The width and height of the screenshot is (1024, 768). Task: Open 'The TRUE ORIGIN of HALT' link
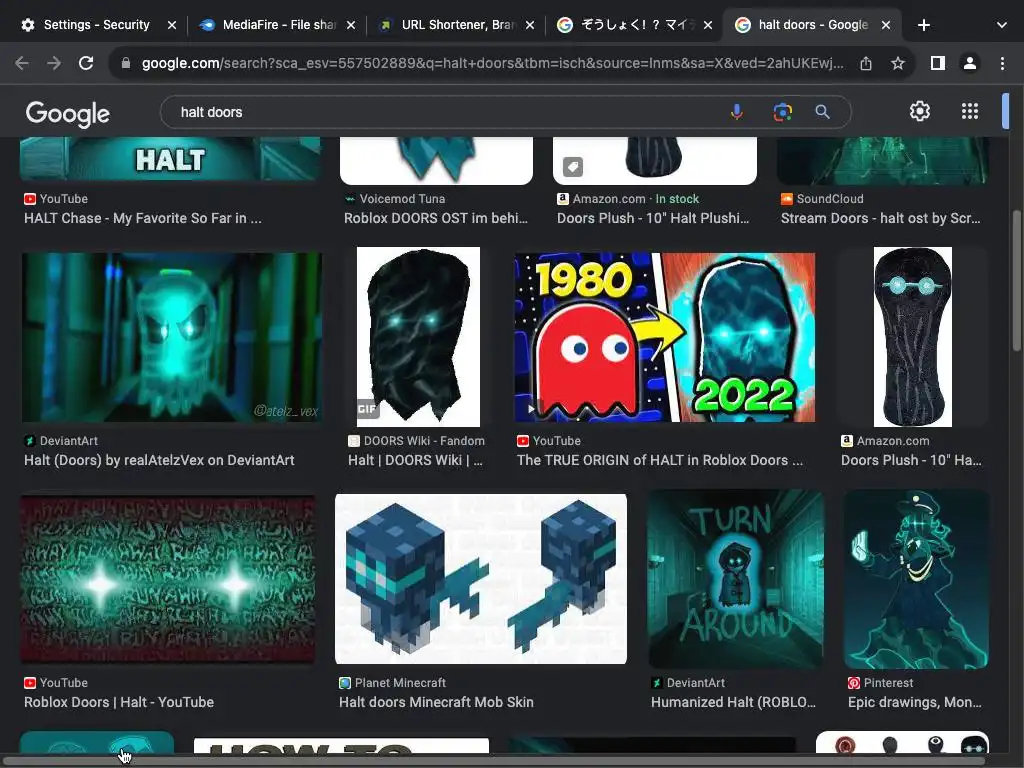(660, 460)
